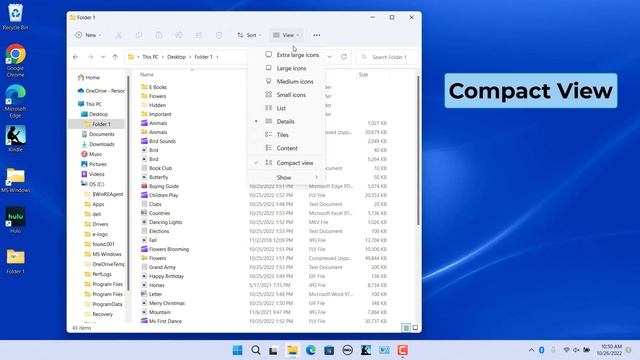Select Flowers Blooming video file
Image resolution: width=640 pixels, height=360 pixels.
(x=169, y=249)
